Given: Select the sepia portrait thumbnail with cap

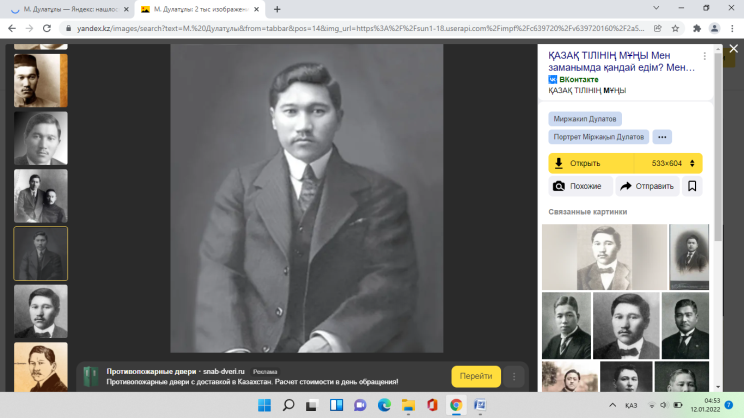Looking at the screenshot, I should pyautogui.click(x=41, y=80).
